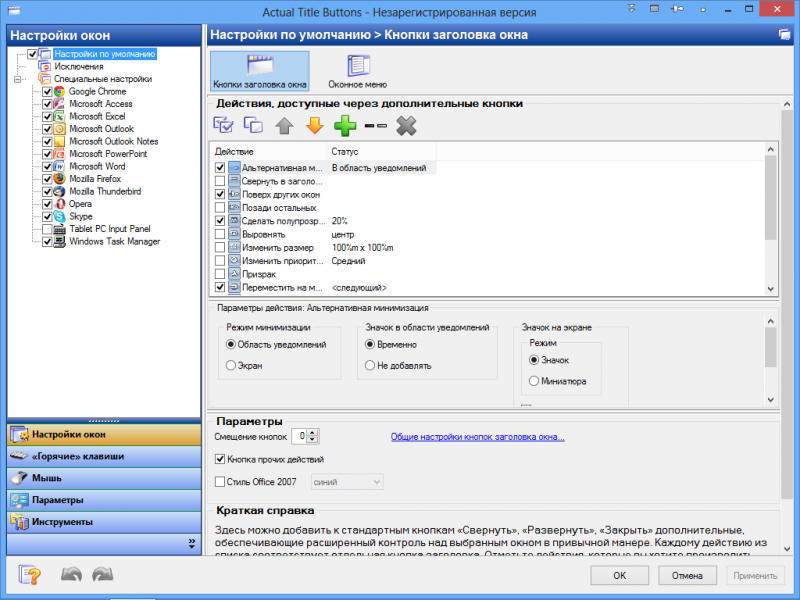Screen dimensions: 800x600
Task: Click the Действие column header
Action: click(x=268, y=152)
